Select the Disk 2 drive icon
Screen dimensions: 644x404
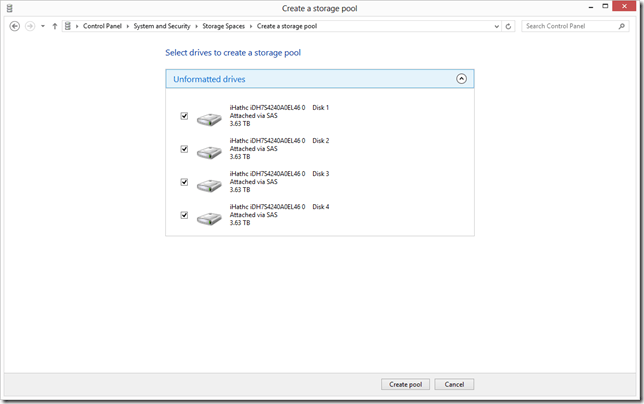coord(209,152)
